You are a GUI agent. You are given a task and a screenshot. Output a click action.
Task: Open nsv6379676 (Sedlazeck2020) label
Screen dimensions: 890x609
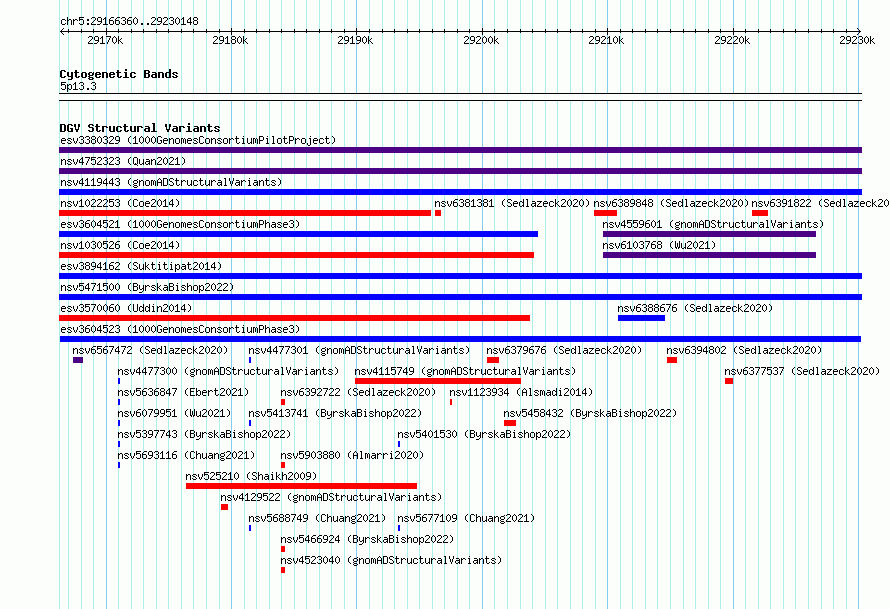[x=564, y=350]
